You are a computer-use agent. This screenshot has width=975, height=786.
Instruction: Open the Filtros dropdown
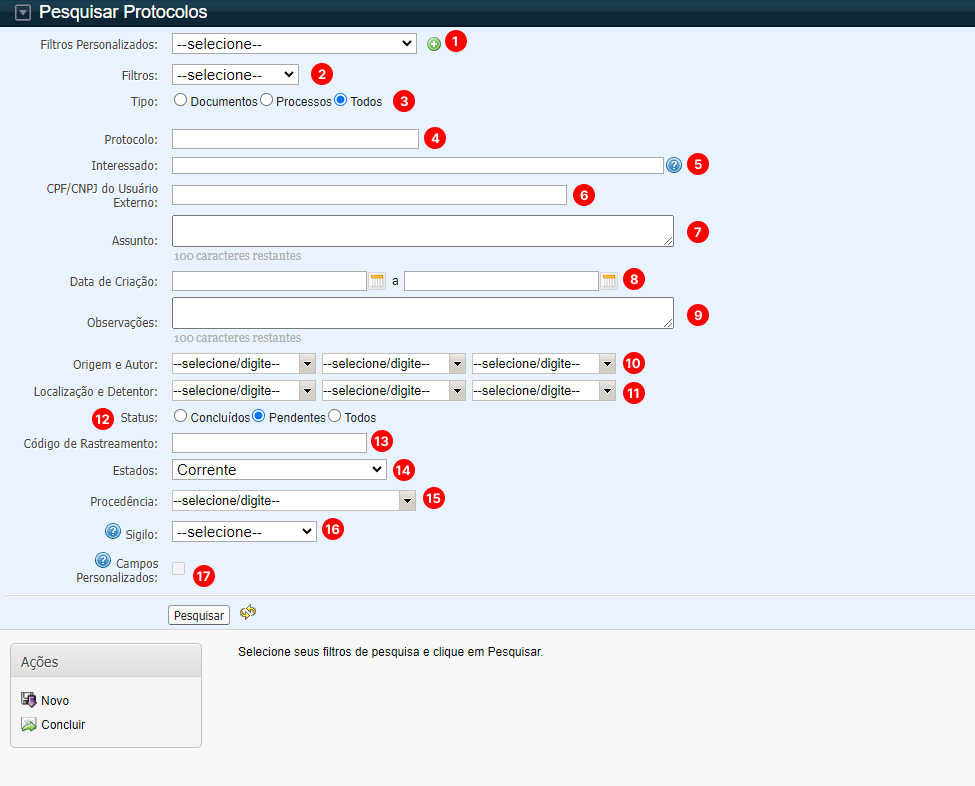click(x=235, y=75)
